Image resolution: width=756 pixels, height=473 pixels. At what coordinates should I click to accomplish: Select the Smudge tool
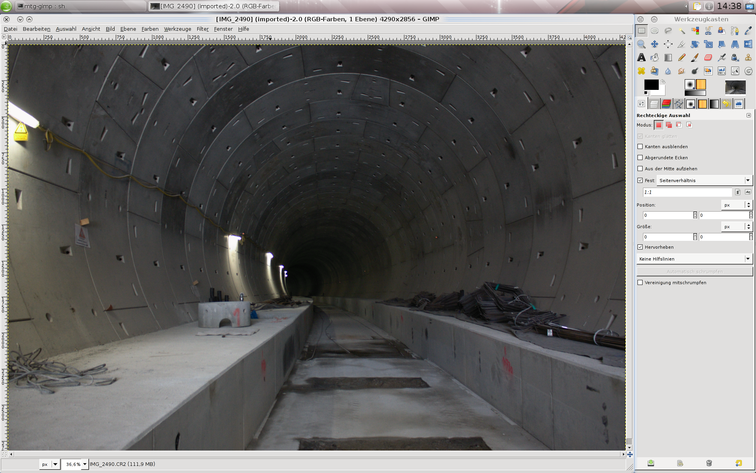pyautogui.click(x=682, y=71)
